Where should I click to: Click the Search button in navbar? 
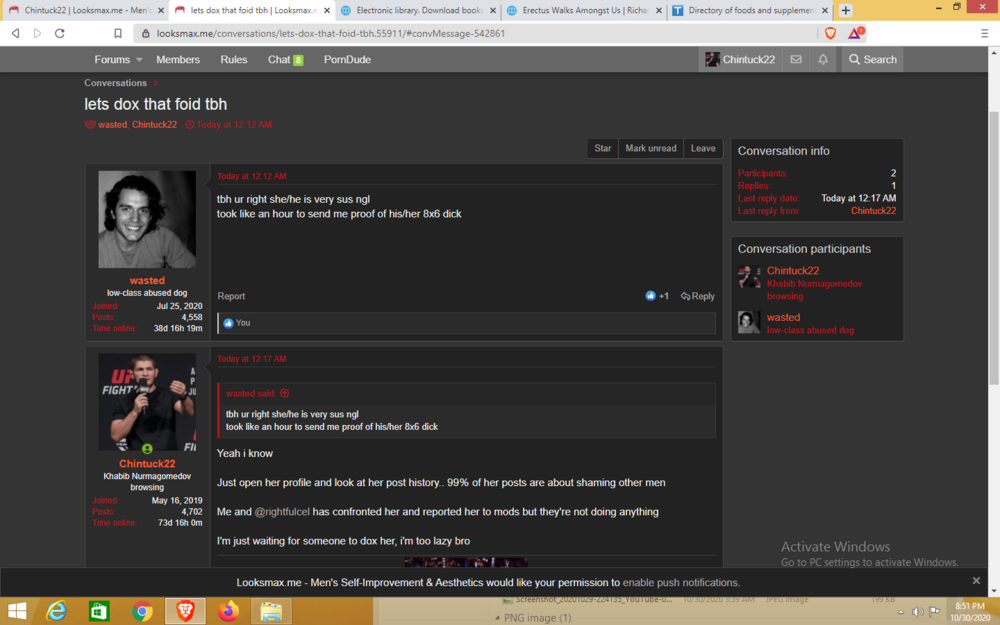pos(872,59)
